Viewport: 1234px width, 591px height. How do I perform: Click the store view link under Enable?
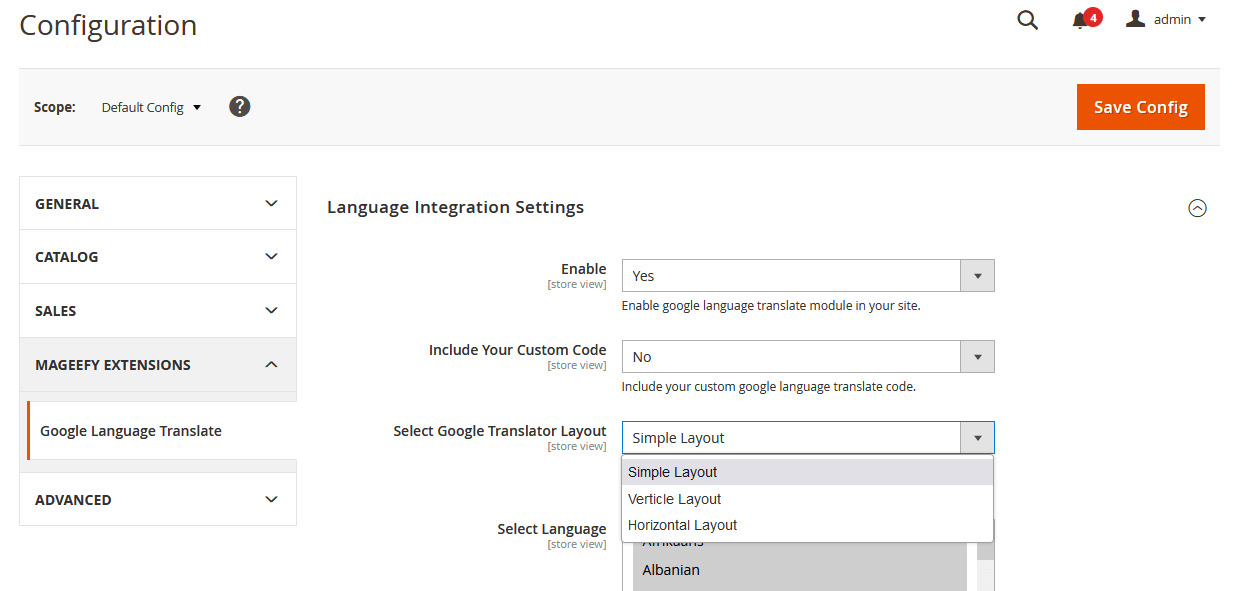577,284
